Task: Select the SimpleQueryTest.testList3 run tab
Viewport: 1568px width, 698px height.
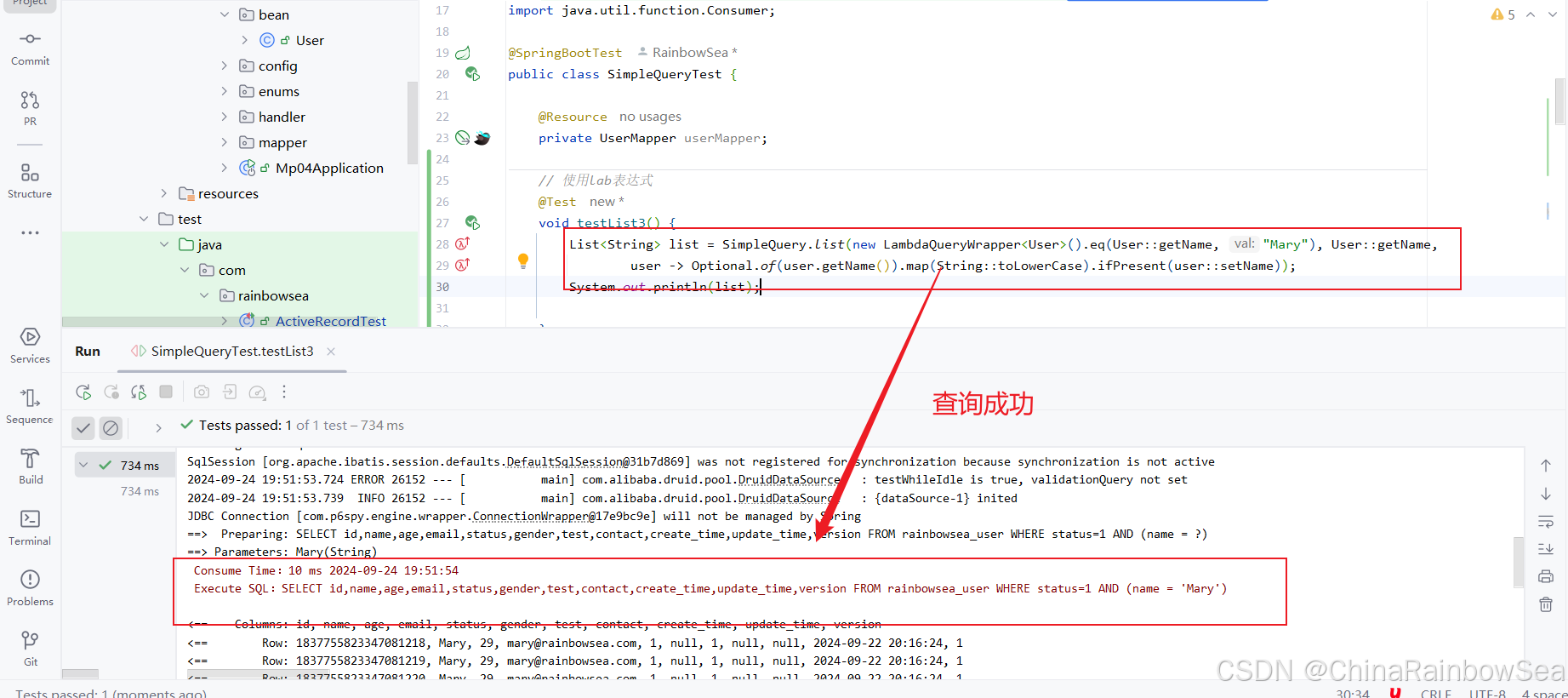Action: (231, 352)
